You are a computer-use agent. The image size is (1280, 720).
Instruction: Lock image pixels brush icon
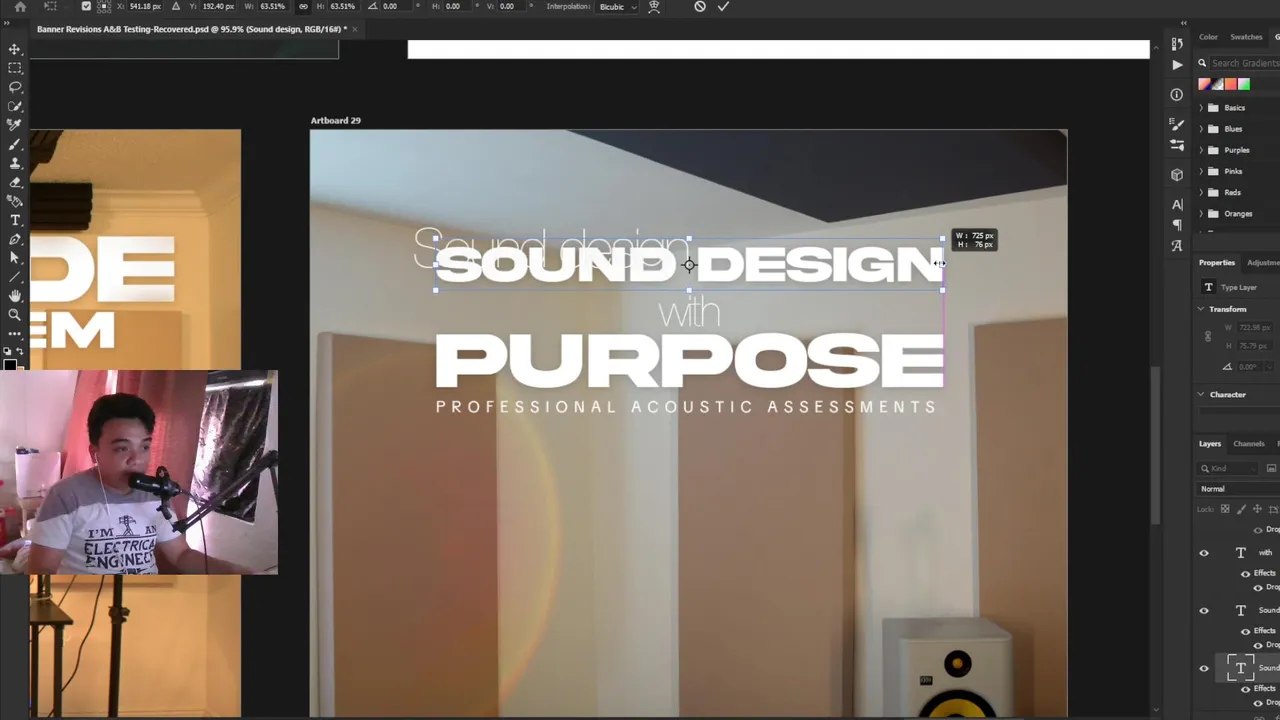(x=1241, y=509)
